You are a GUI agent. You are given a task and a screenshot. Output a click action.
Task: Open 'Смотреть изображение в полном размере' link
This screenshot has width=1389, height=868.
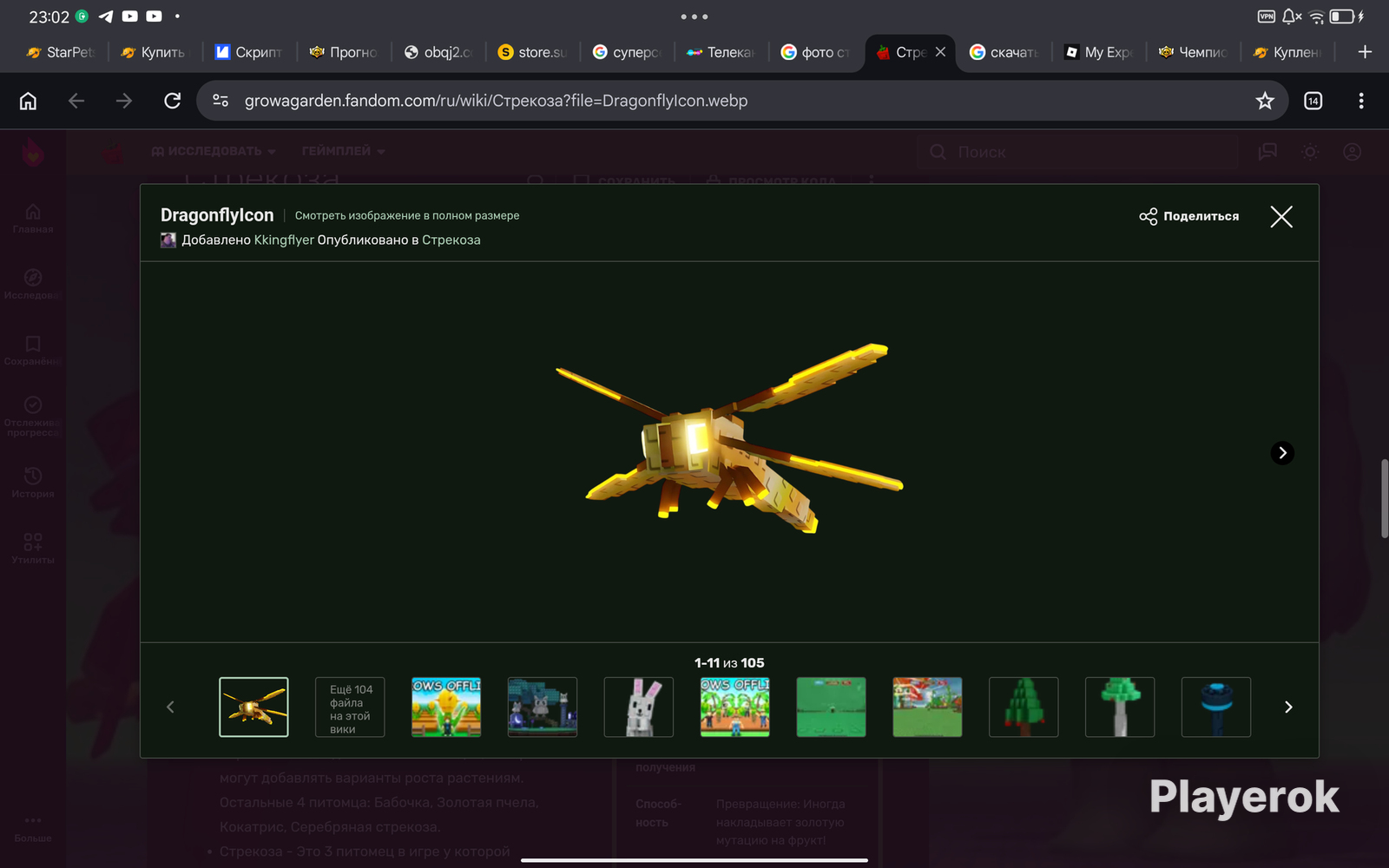[x=407, y=216]
